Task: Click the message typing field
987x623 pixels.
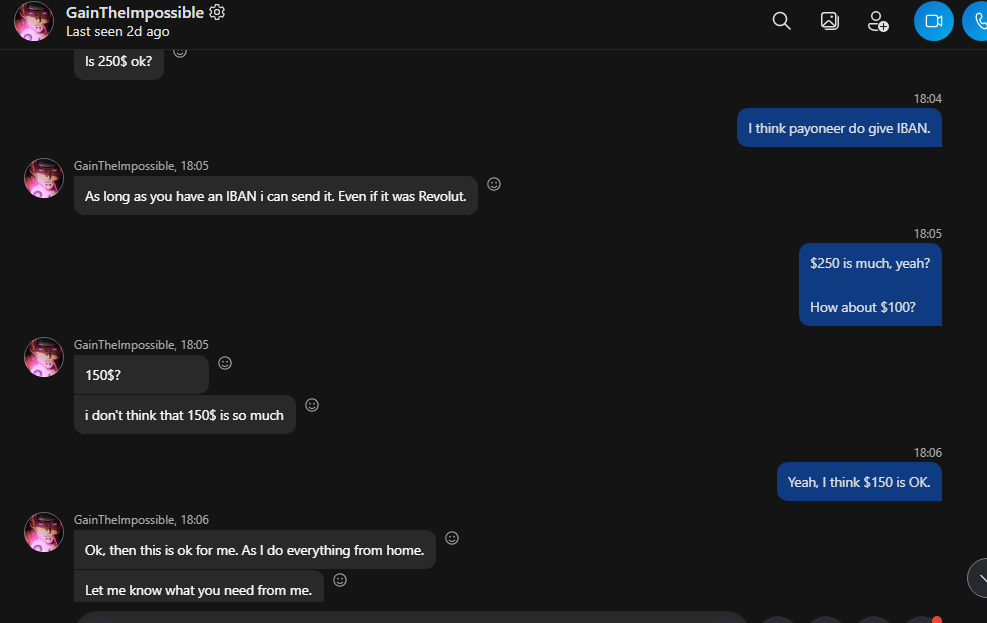Action: (x=412, y=617)
